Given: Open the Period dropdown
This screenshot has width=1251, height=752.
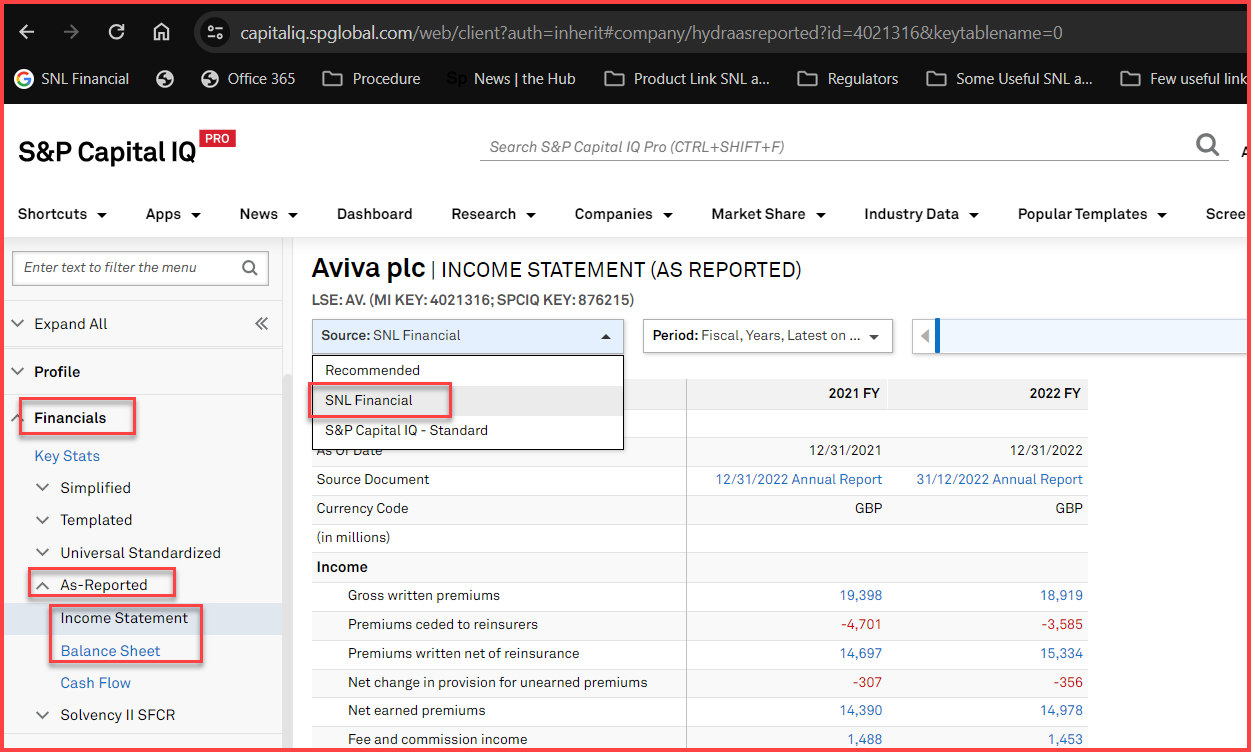Looking at the screenshot, I should (767, 336).
